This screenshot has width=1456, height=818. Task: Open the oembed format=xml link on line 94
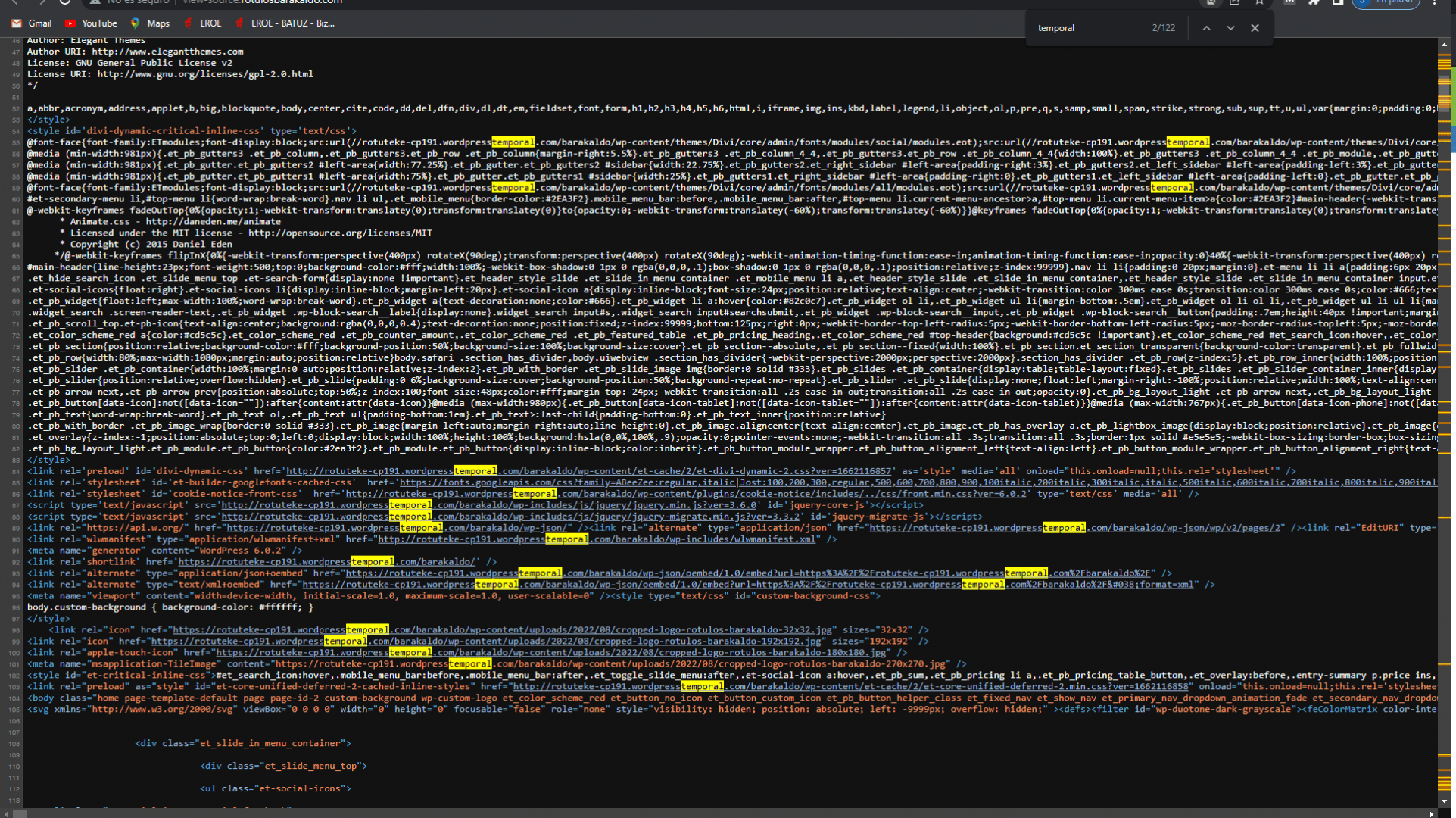(748, 585)
